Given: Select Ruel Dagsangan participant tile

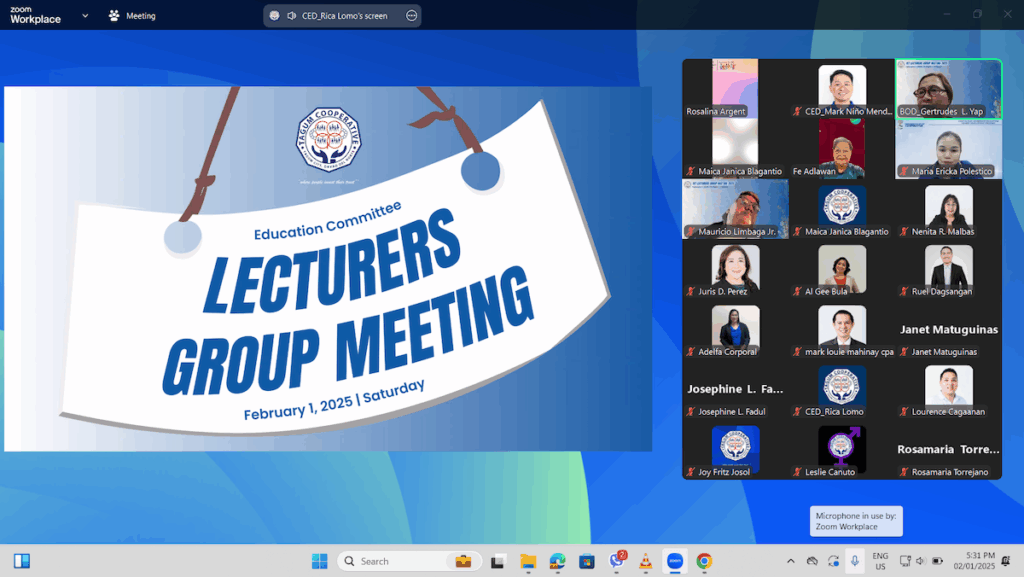Looking at the screenshot, I should point(948,269).
